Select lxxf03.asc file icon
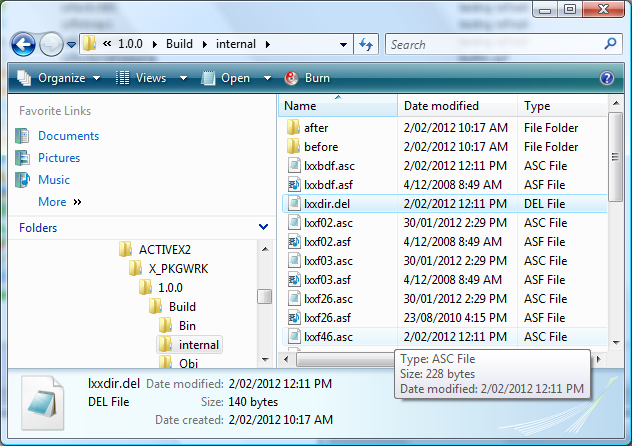The height and width of the screenshot is (446, 632). pos(294,260)
